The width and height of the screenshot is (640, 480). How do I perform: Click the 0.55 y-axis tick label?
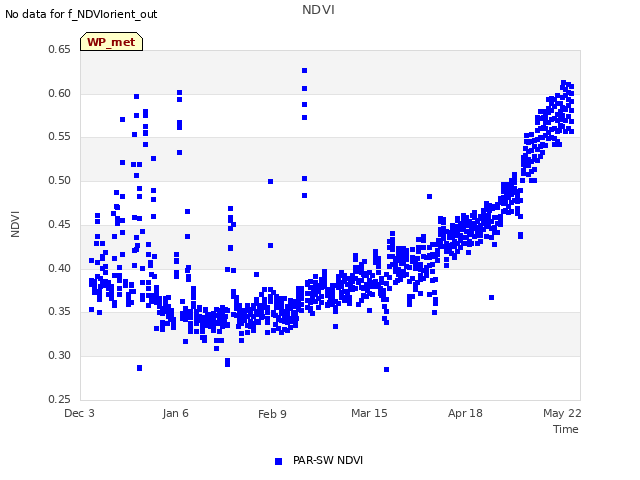[x=59, y=137]
